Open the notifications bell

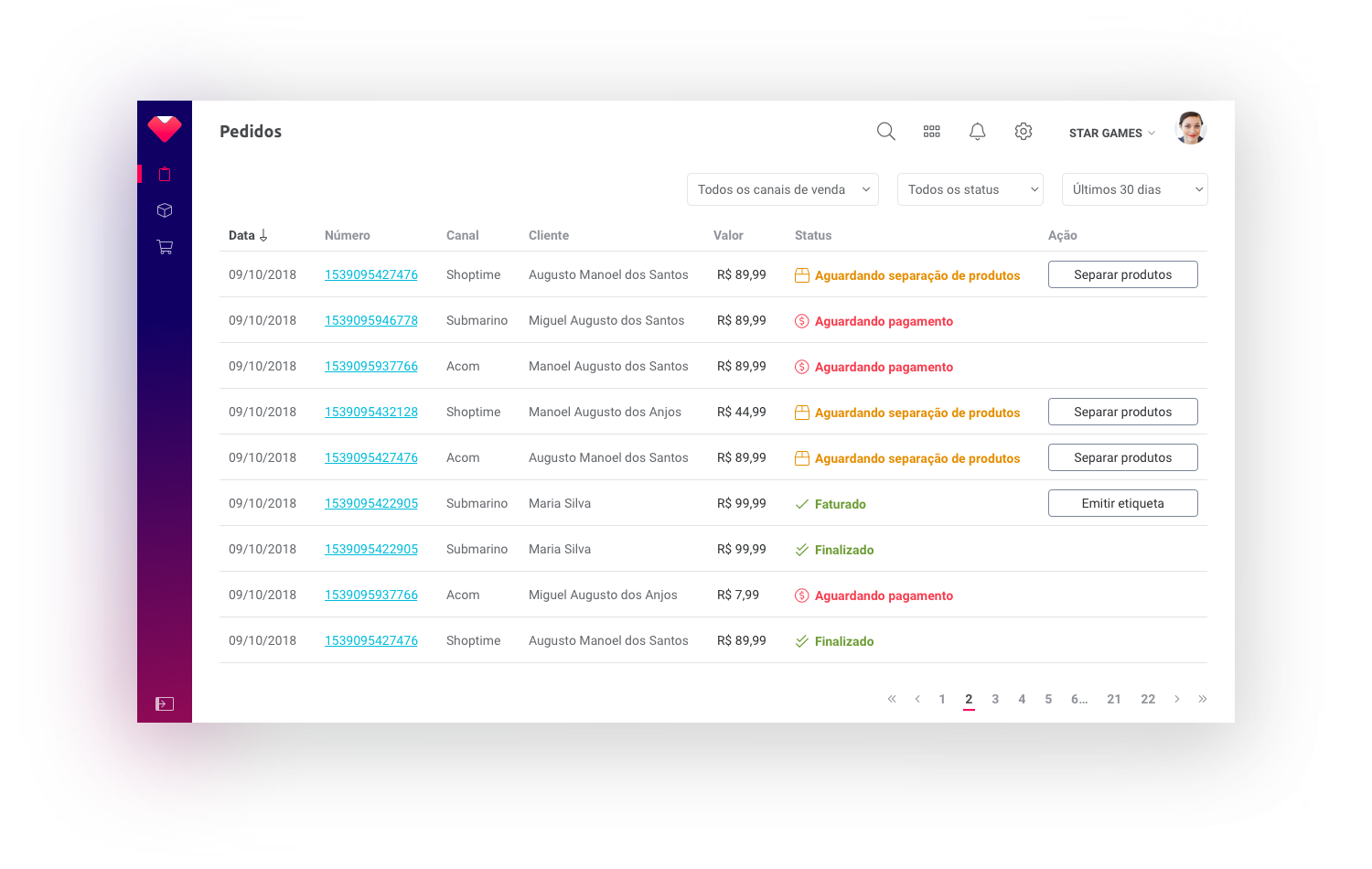point(978,132)
